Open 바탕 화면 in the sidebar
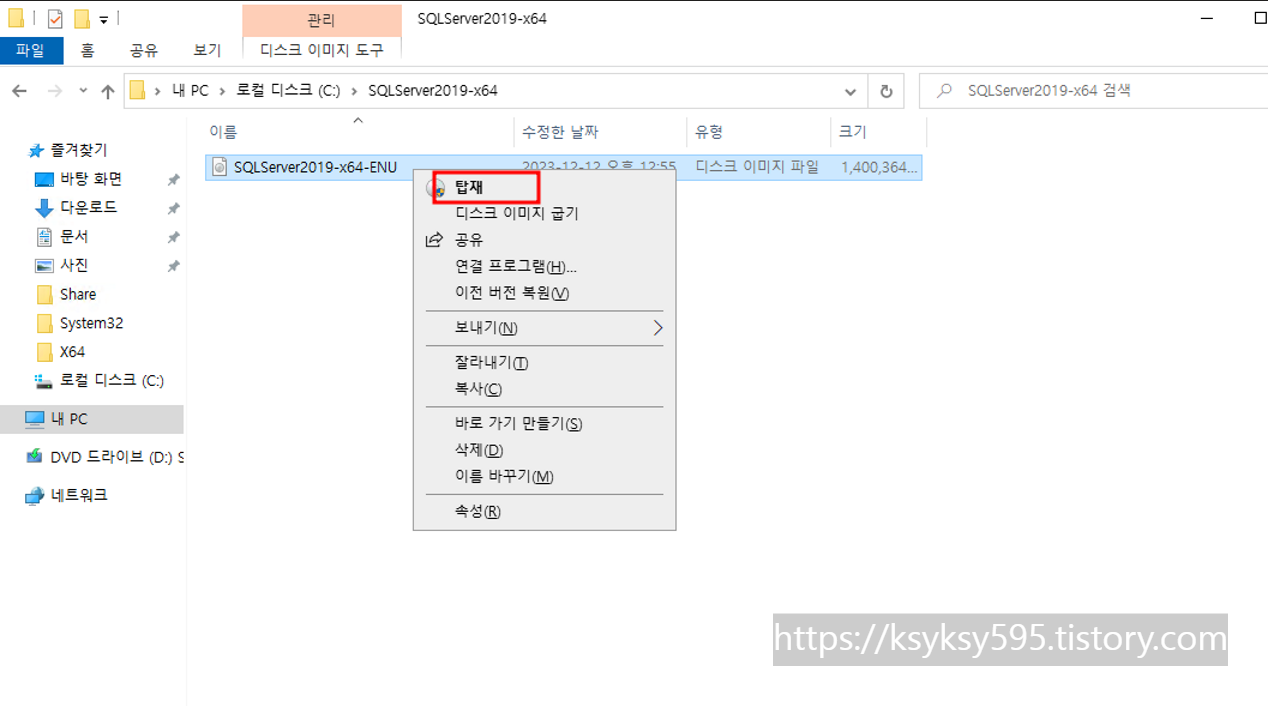 [x=90, y=179]
